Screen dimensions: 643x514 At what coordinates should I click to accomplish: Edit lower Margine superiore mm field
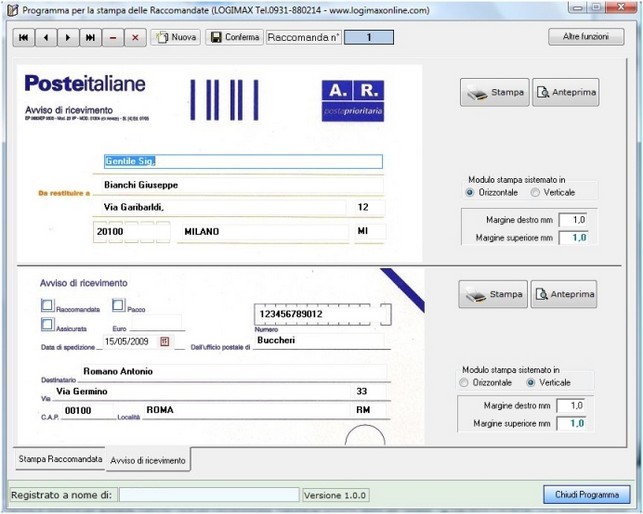571,423
